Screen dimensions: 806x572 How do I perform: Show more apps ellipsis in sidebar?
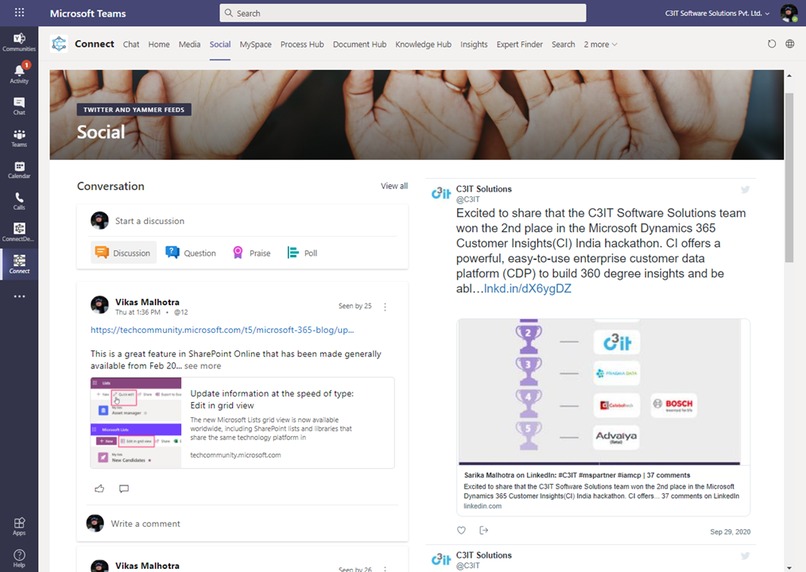click(x=19, y=296)
